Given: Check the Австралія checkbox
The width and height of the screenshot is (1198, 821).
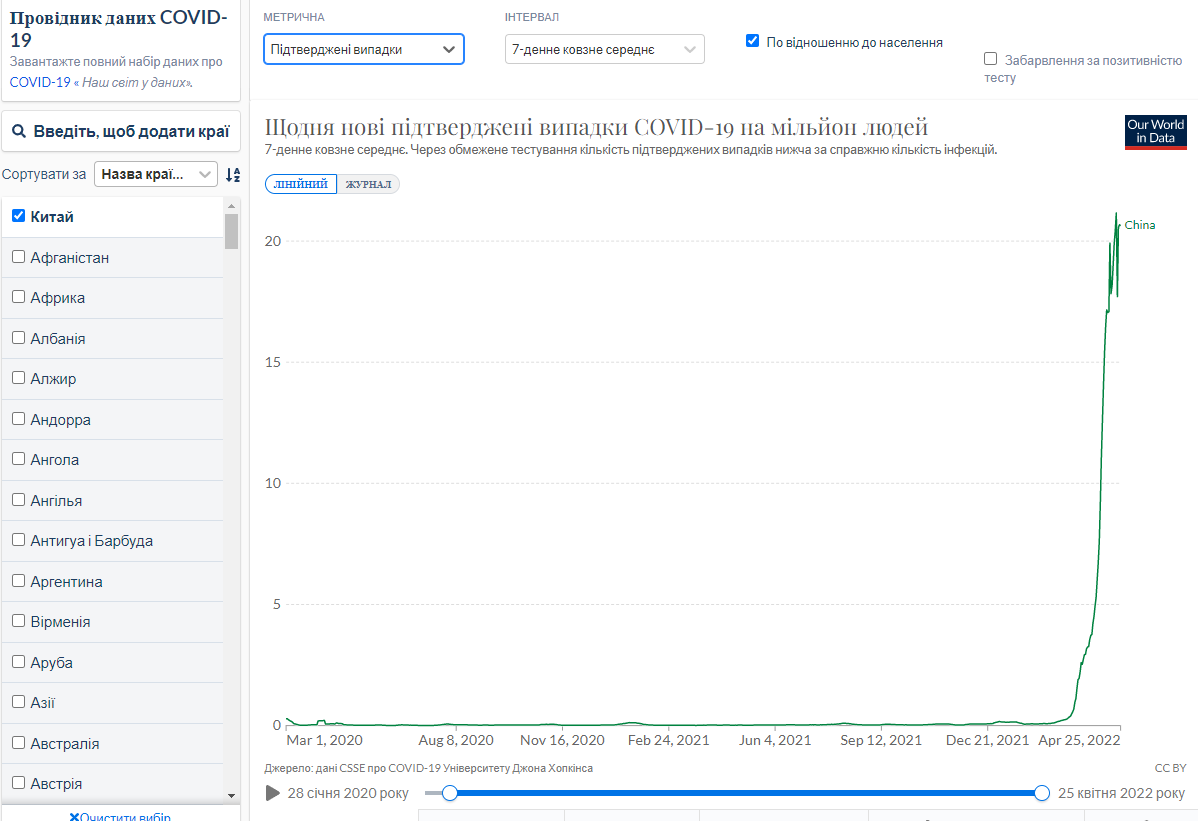Looking at the screenshot, I should point(19,742).
